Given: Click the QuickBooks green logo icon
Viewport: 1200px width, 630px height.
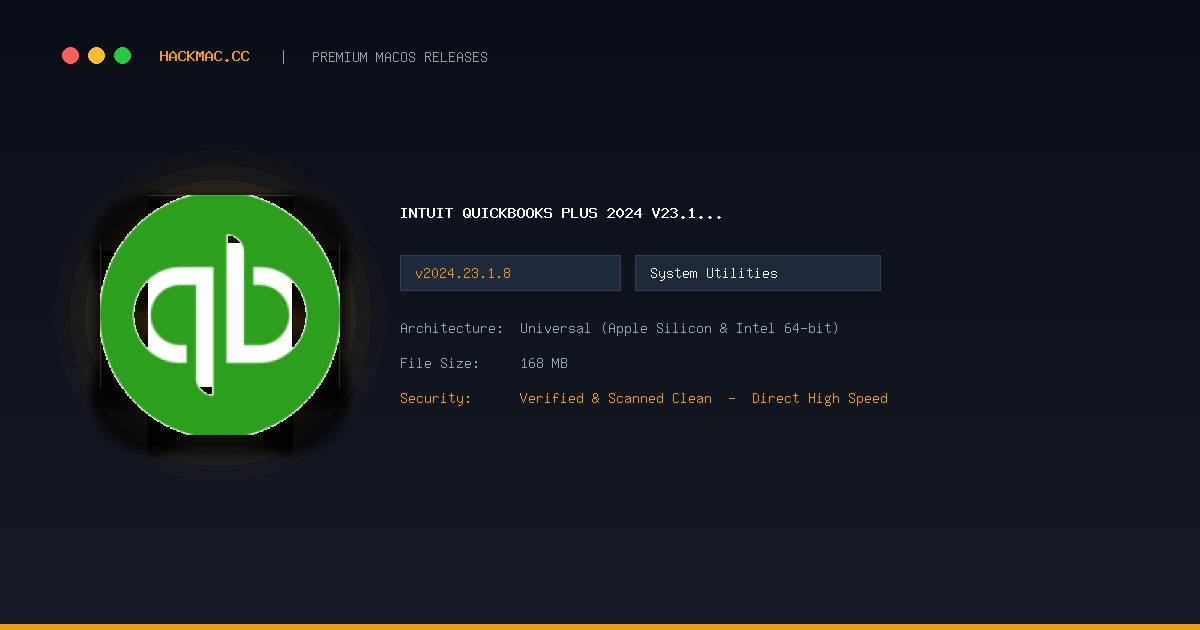Looking at the screenshot, I should click(x=220, y=315).
